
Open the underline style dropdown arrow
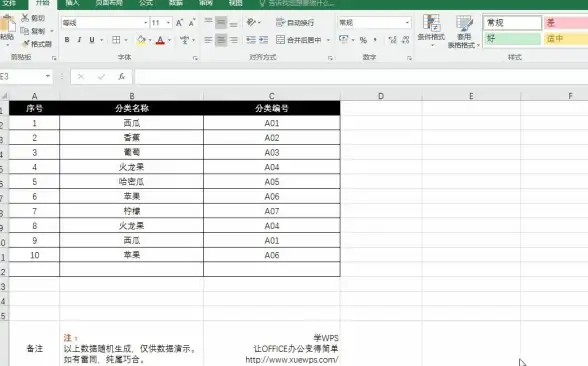pyautogui.click(x=101, y=40)
